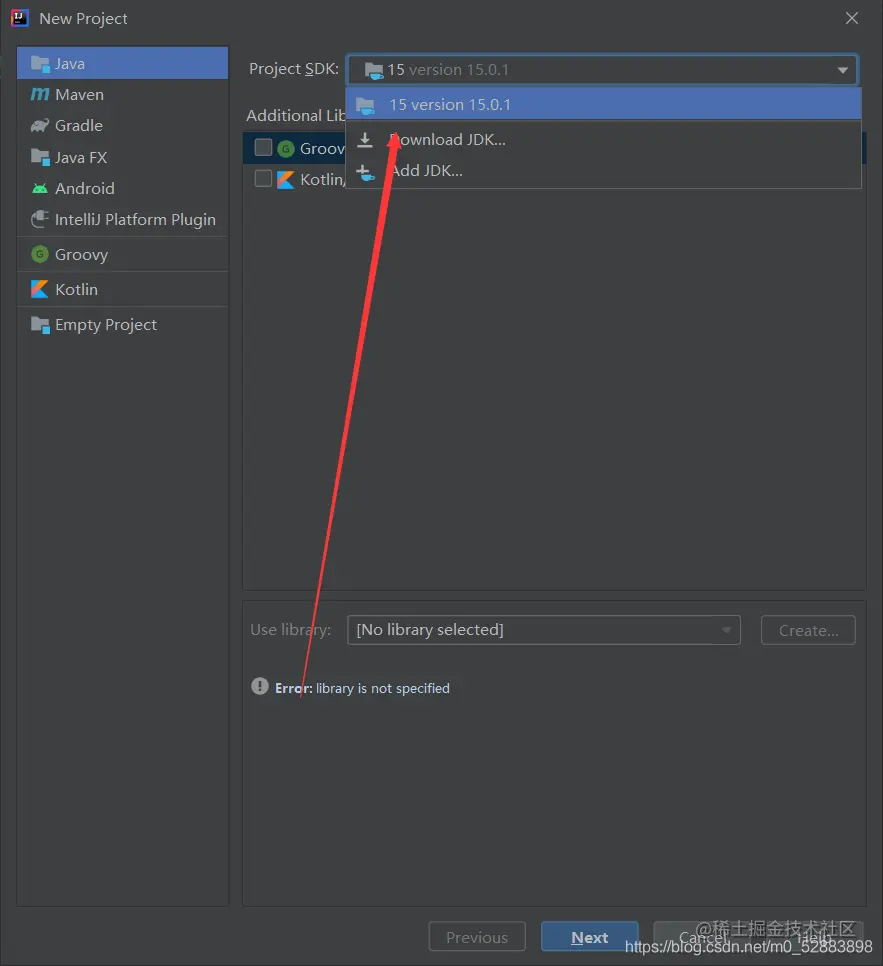Click the Android robot icon
The width and height of the screenshot is (883, 966).
click(40, 189)
